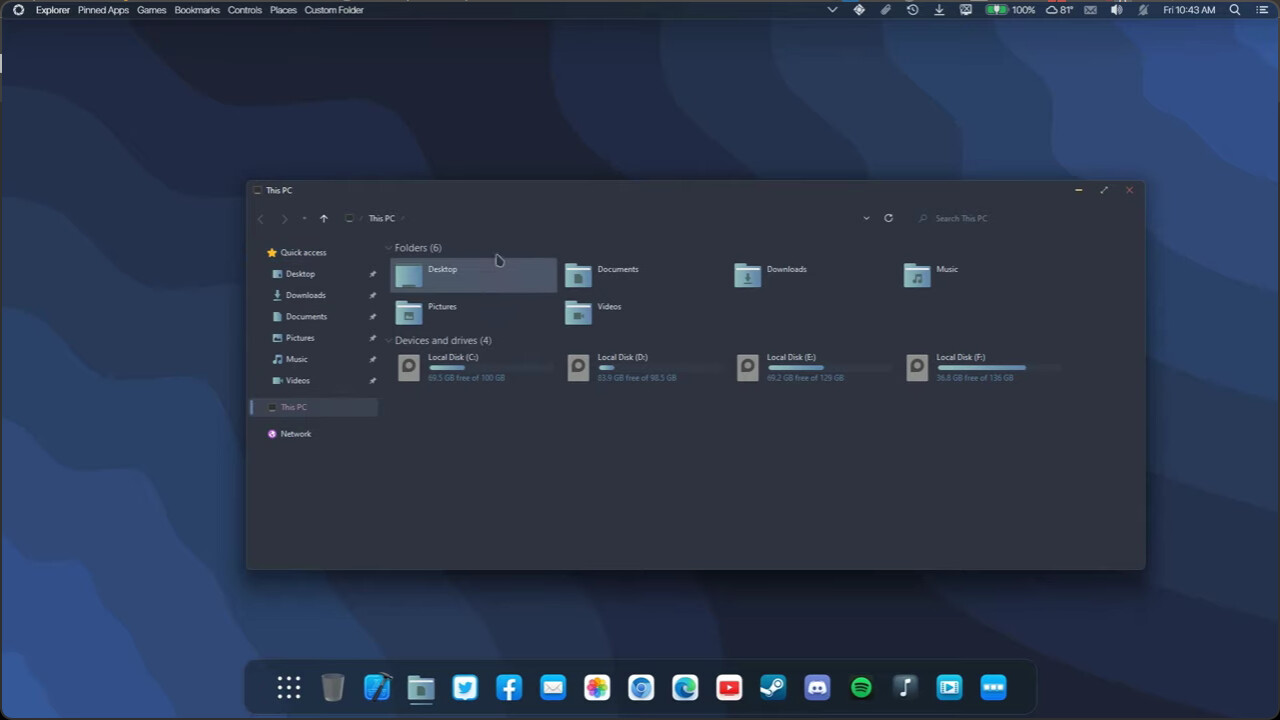Open the Music note app in dock
1280x720 pixels.
[905, 687]
